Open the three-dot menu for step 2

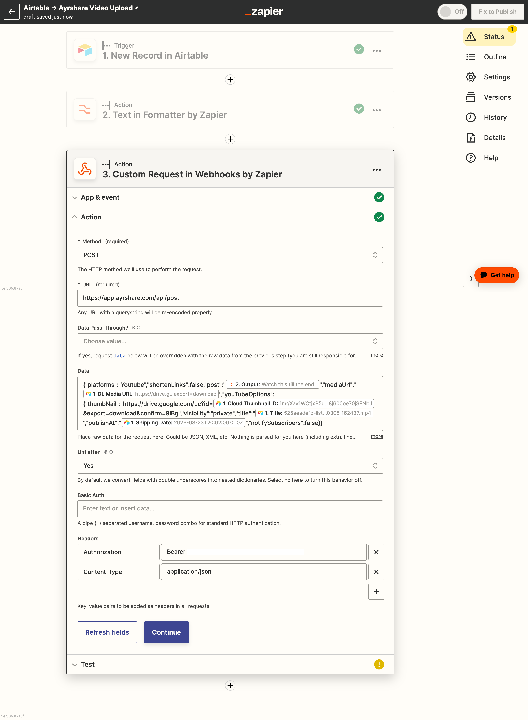377,110
